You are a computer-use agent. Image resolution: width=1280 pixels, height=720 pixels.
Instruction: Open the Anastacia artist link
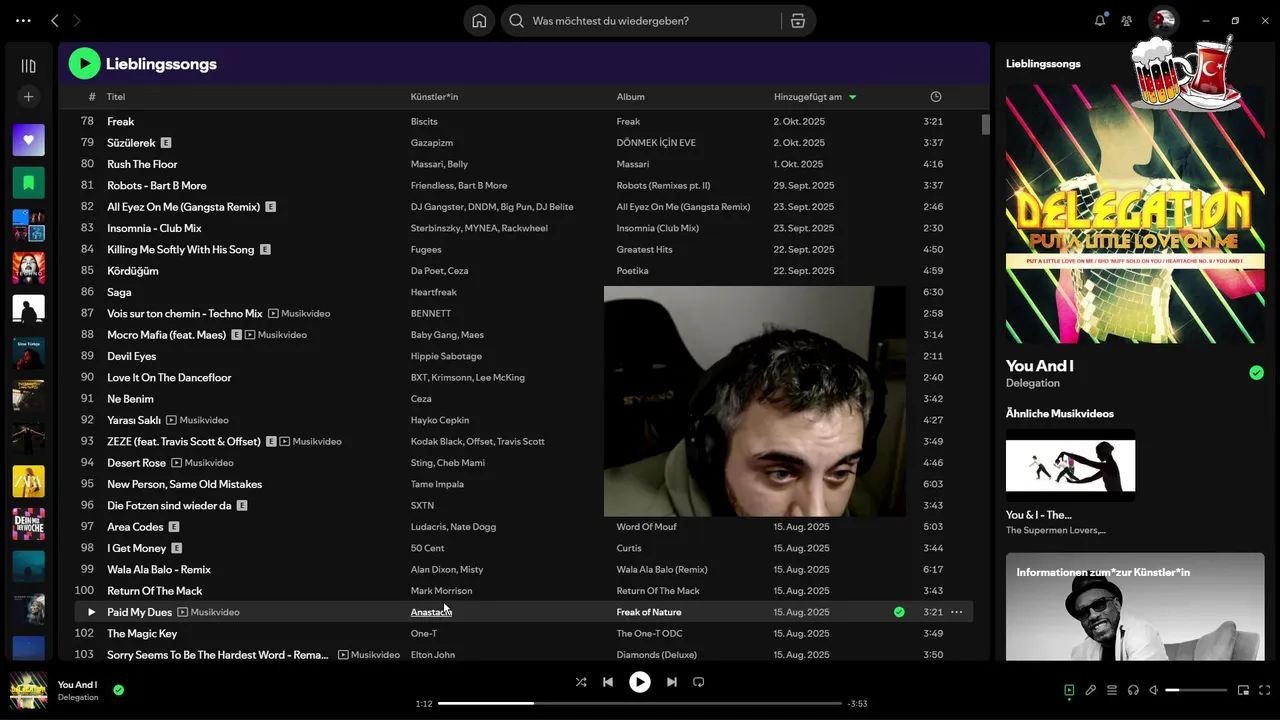(431, 612)
